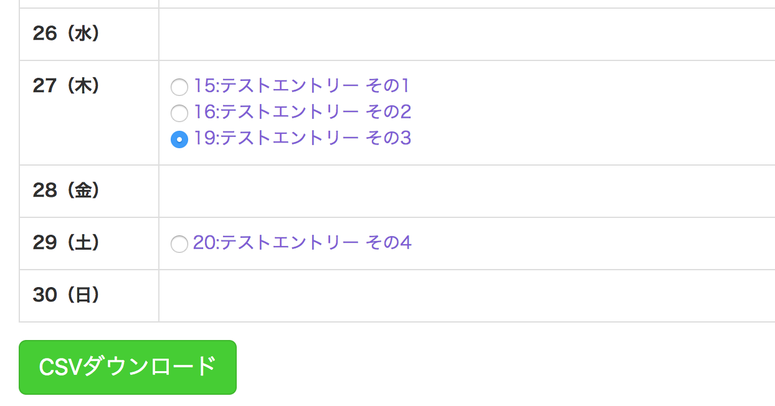Open link 19:テストエントリー その3
This screenshot has height=406, width=775.
tap(302, 138)
